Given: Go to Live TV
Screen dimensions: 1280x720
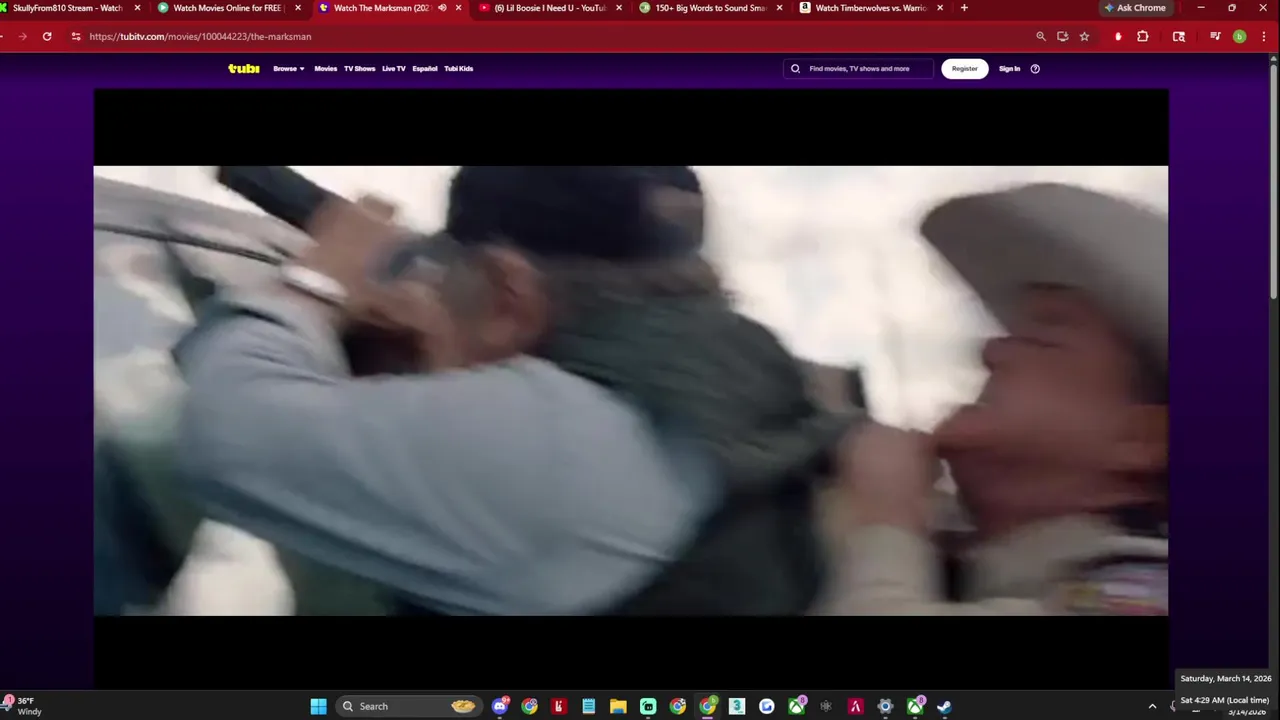Looking at the screenshot, I should point(393,69).
